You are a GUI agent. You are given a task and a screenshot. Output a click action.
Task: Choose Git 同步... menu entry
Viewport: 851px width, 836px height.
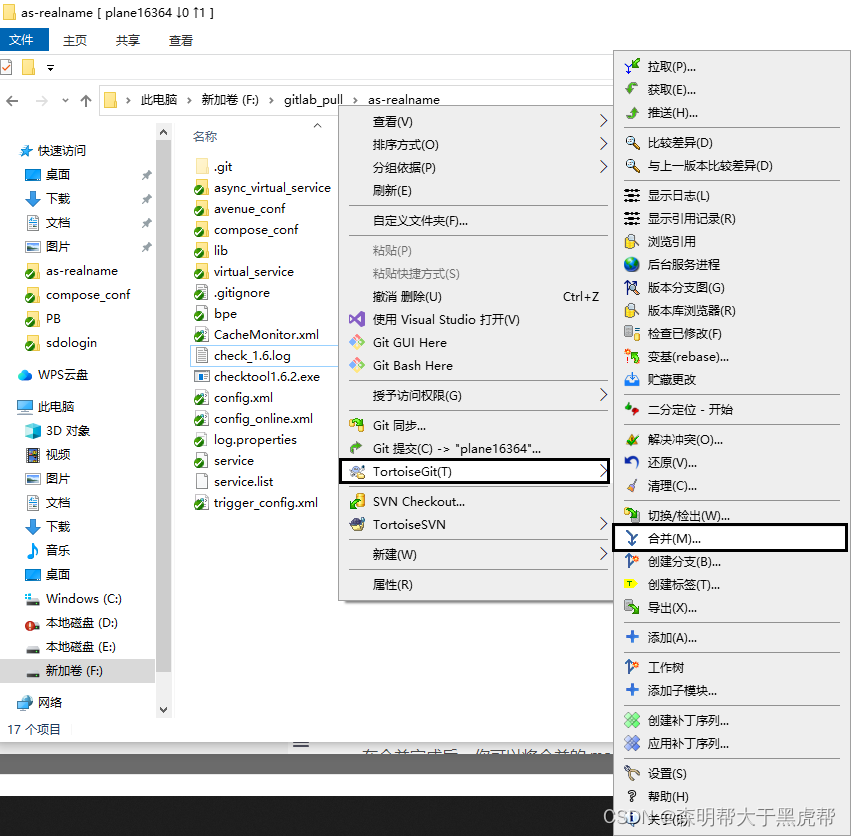[399, 426]
